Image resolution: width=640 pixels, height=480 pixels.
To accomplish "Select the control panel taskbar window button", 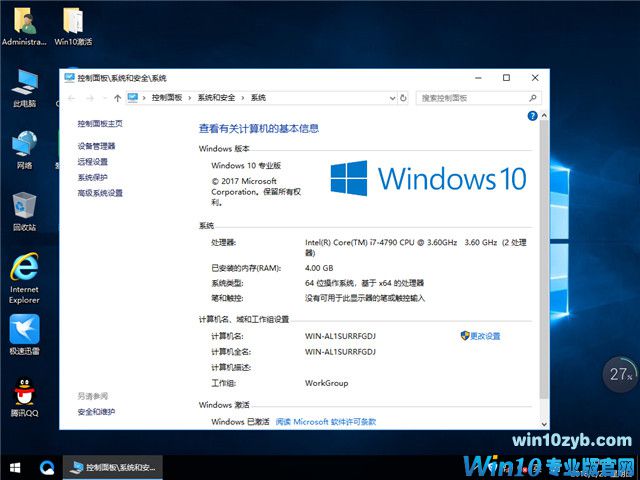I will 112,467.
